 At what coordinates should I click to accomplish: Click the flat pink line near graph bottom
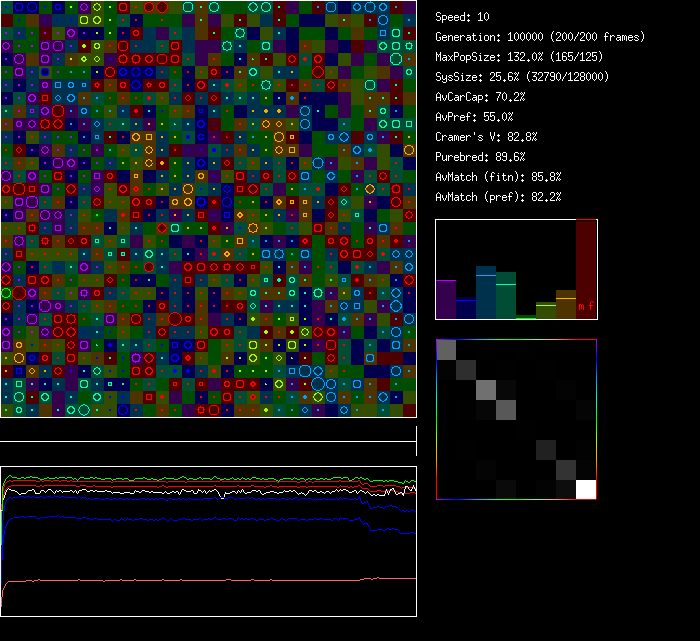tap(200, 579)
